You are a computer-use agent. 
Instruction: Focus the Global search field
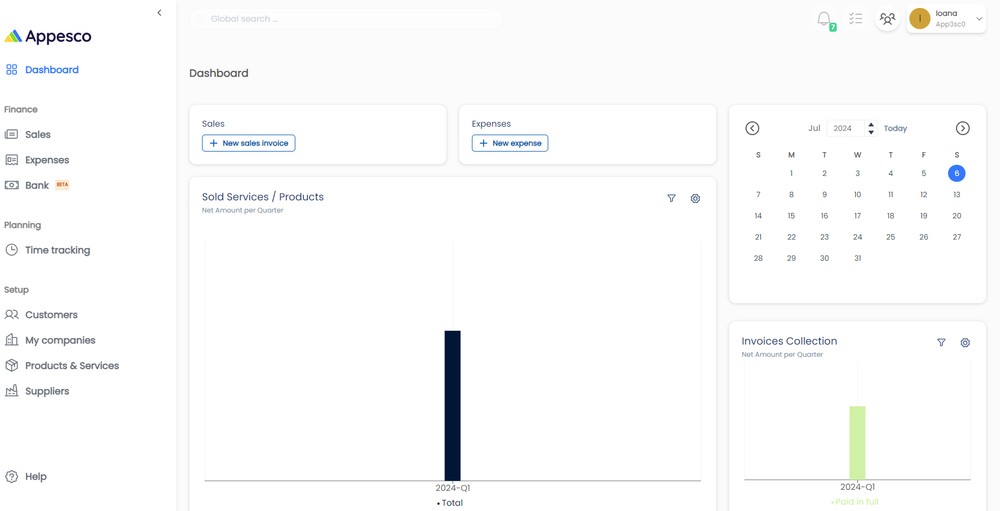click(x=346, y=19)
